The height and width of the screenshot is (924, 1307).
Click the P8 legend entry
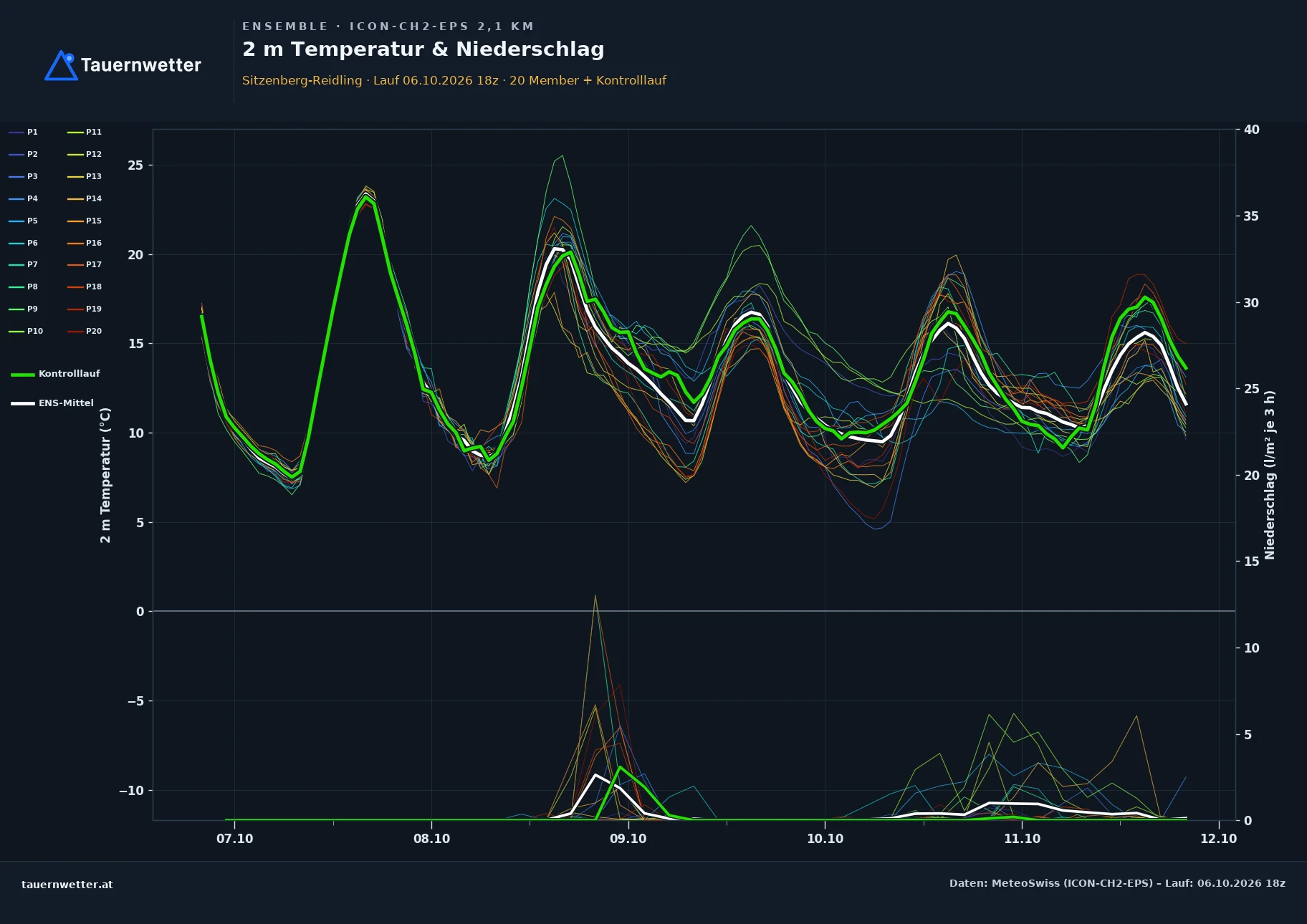click(23, 287)
